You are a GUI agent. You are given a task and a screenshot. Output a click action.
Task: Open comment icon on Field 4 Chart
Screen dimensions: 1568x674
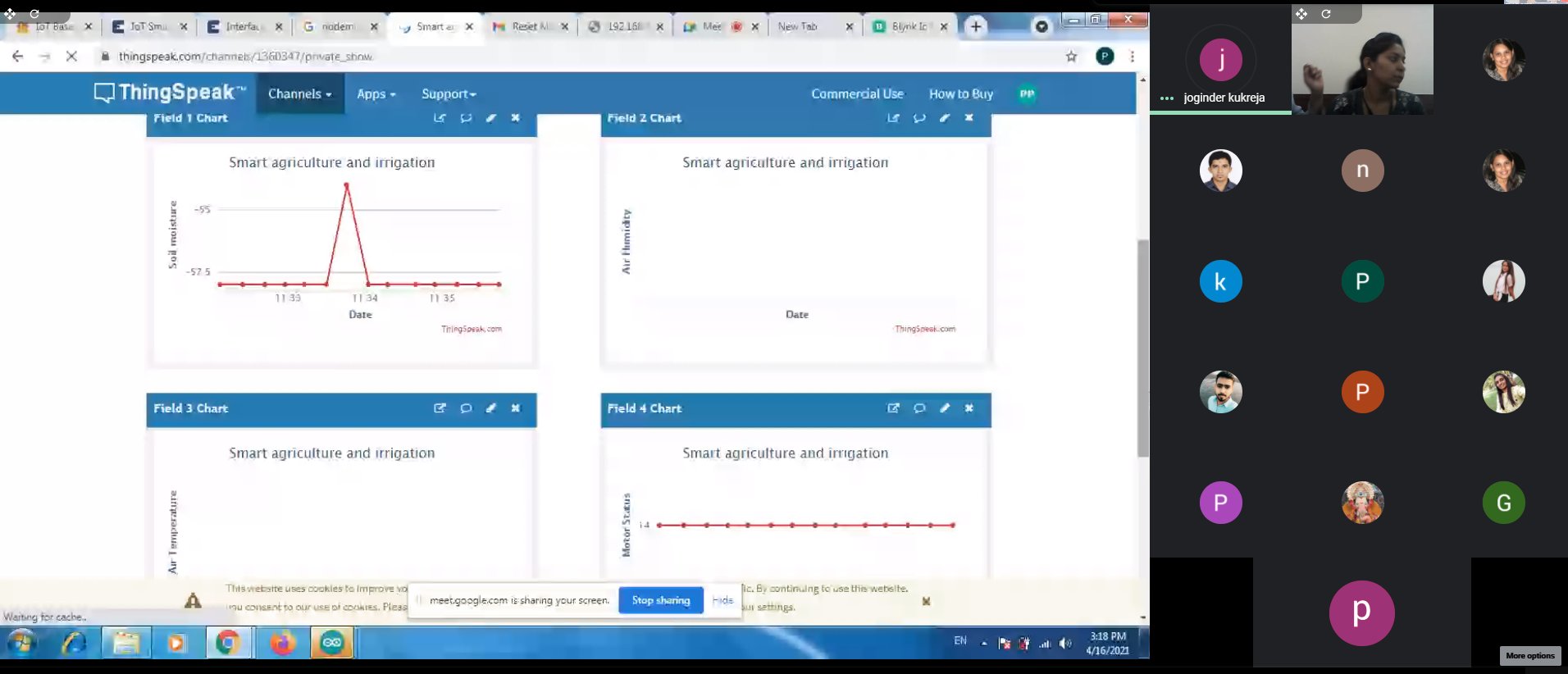tap(919, 408)
